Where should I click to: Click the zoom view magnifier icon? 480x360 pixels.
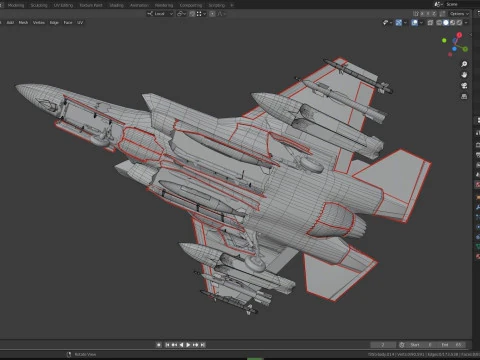coord(464,64)
